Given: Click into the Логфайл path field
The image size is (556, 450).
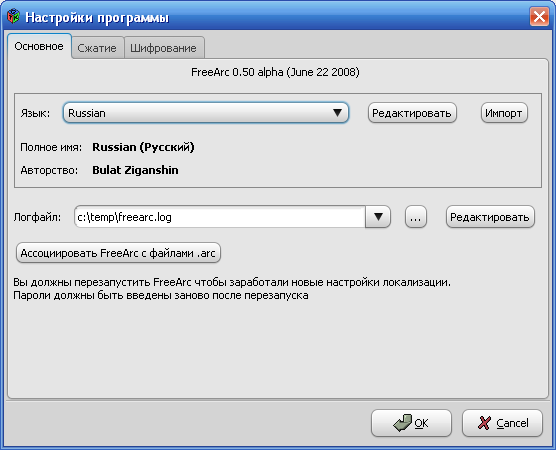Looking at the screenshot, I should (x=220, y=217).
